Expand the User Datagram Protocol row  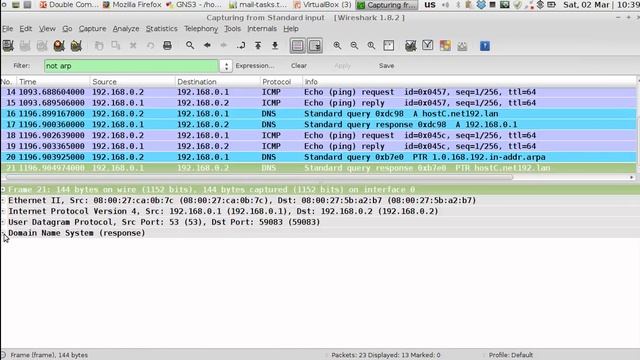3,222
